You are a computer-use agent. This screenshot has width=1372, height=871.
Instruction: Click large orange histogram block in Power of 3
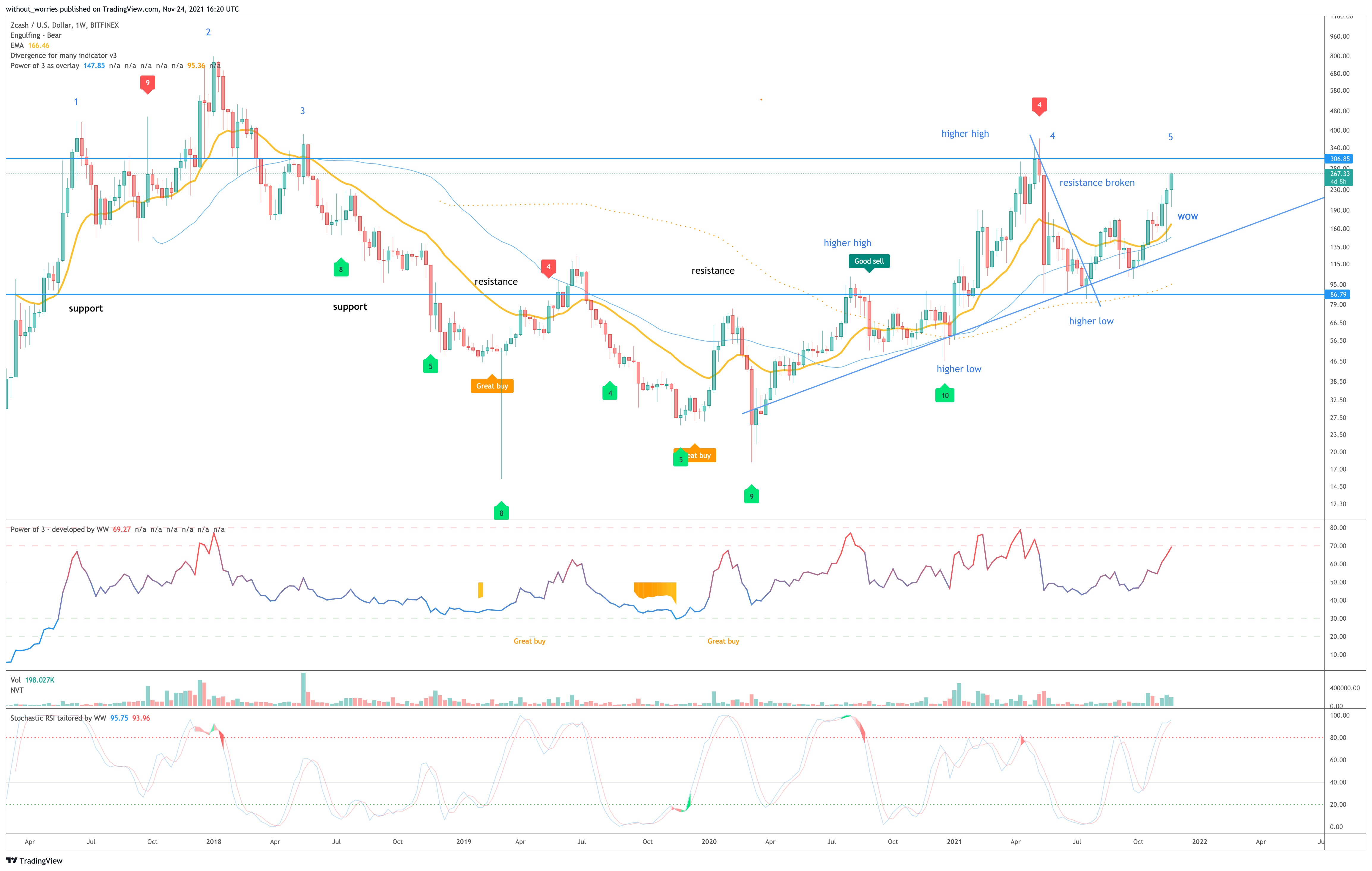click(655, 591)
